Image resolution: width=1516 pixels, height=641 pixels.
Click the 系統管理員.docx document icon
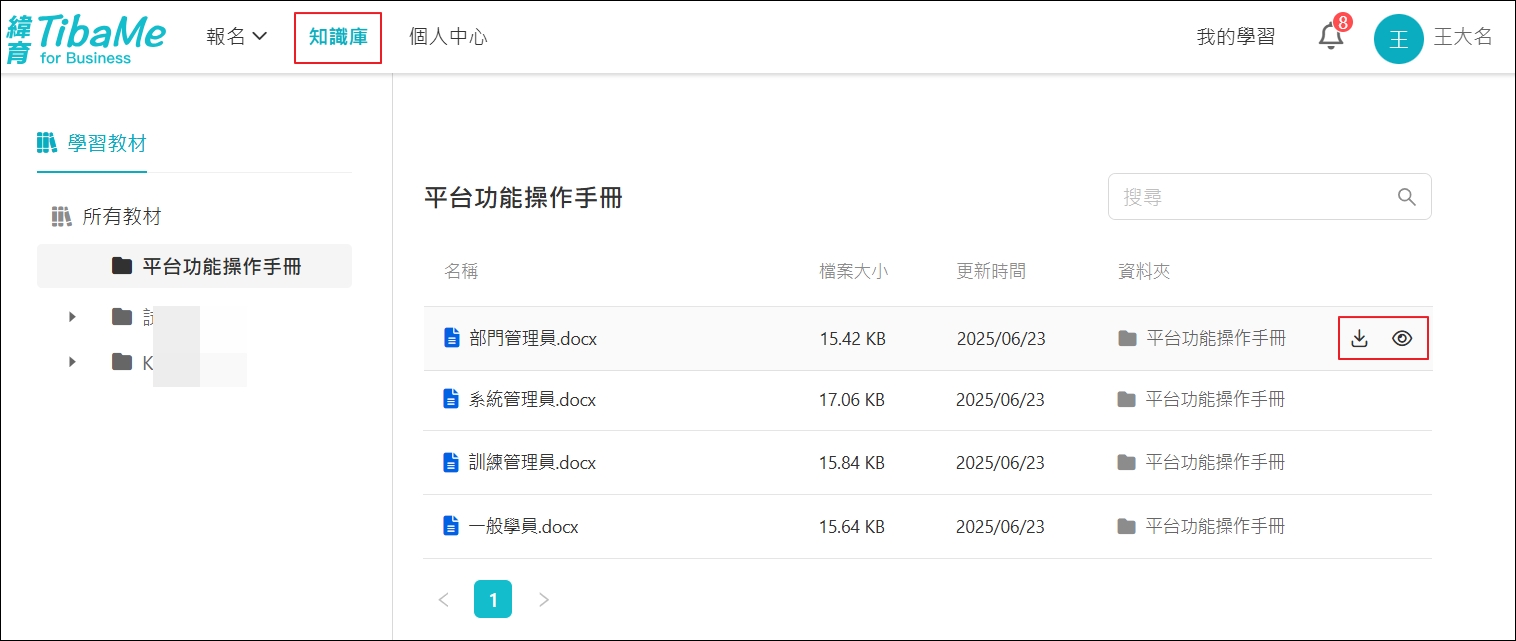[452, 400]
